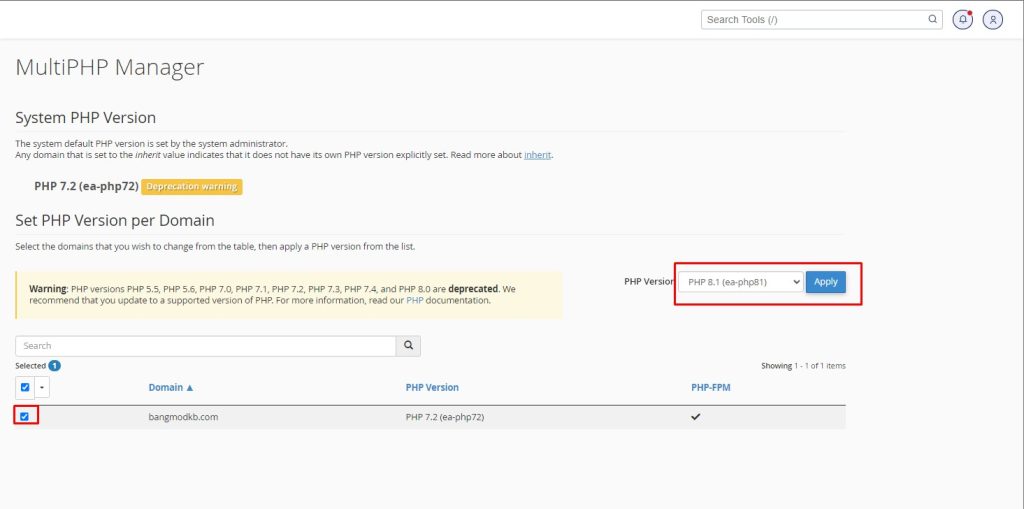Click the System PHP Version heading

point(86,118)
